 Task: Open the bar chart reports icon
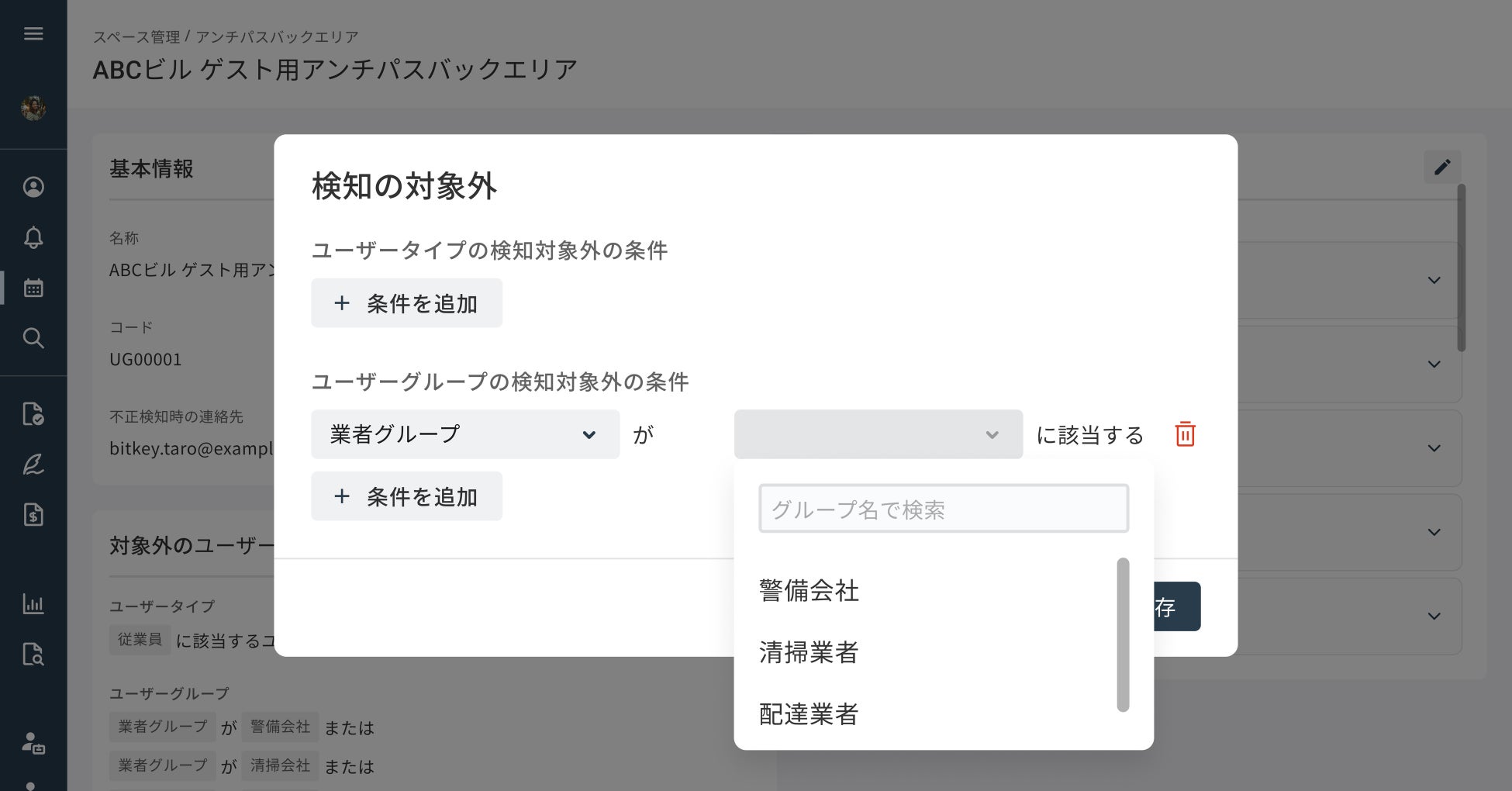33,604
